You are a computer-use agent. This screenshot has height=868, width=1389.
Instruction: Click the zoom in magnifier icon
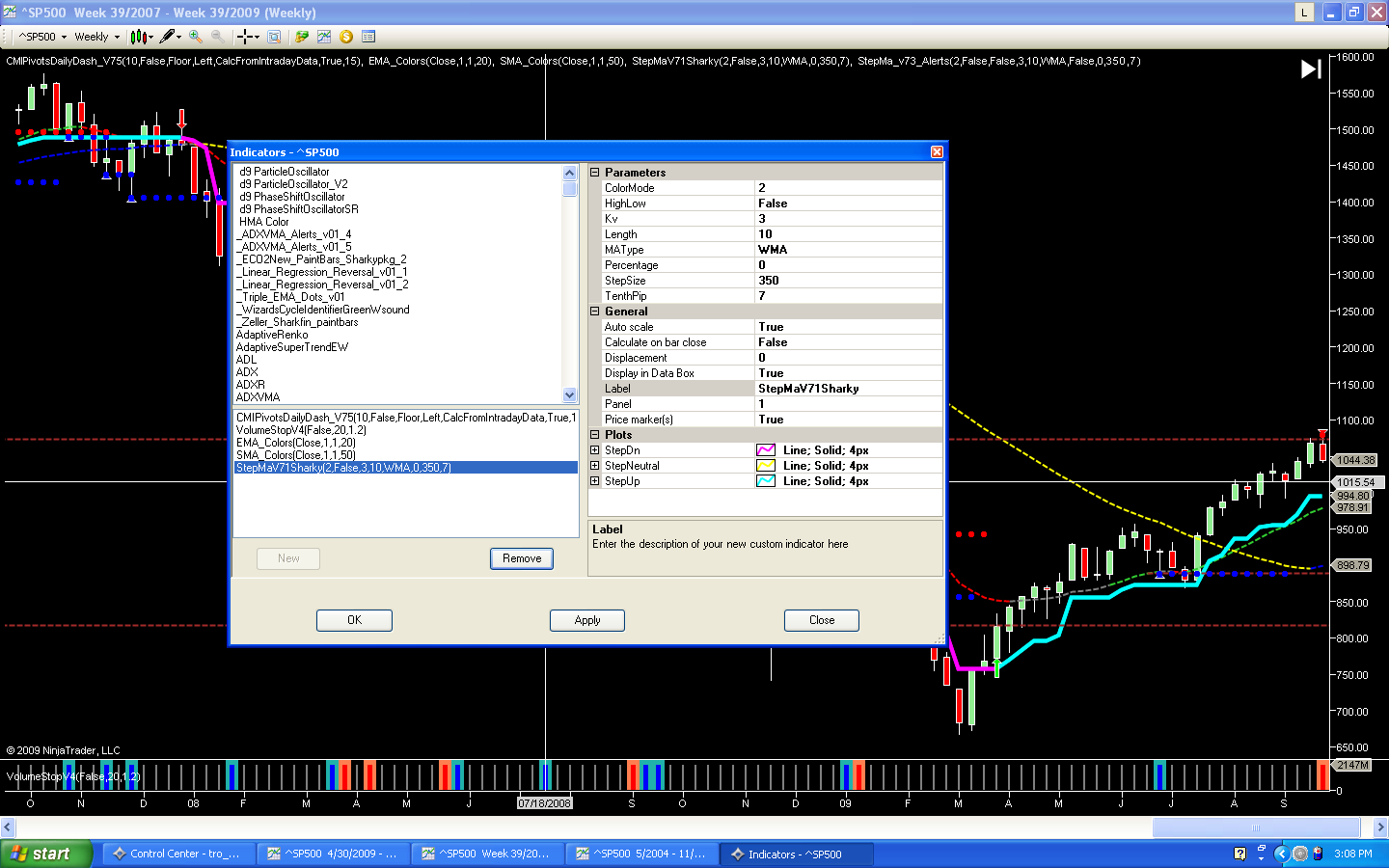(196, 37)
